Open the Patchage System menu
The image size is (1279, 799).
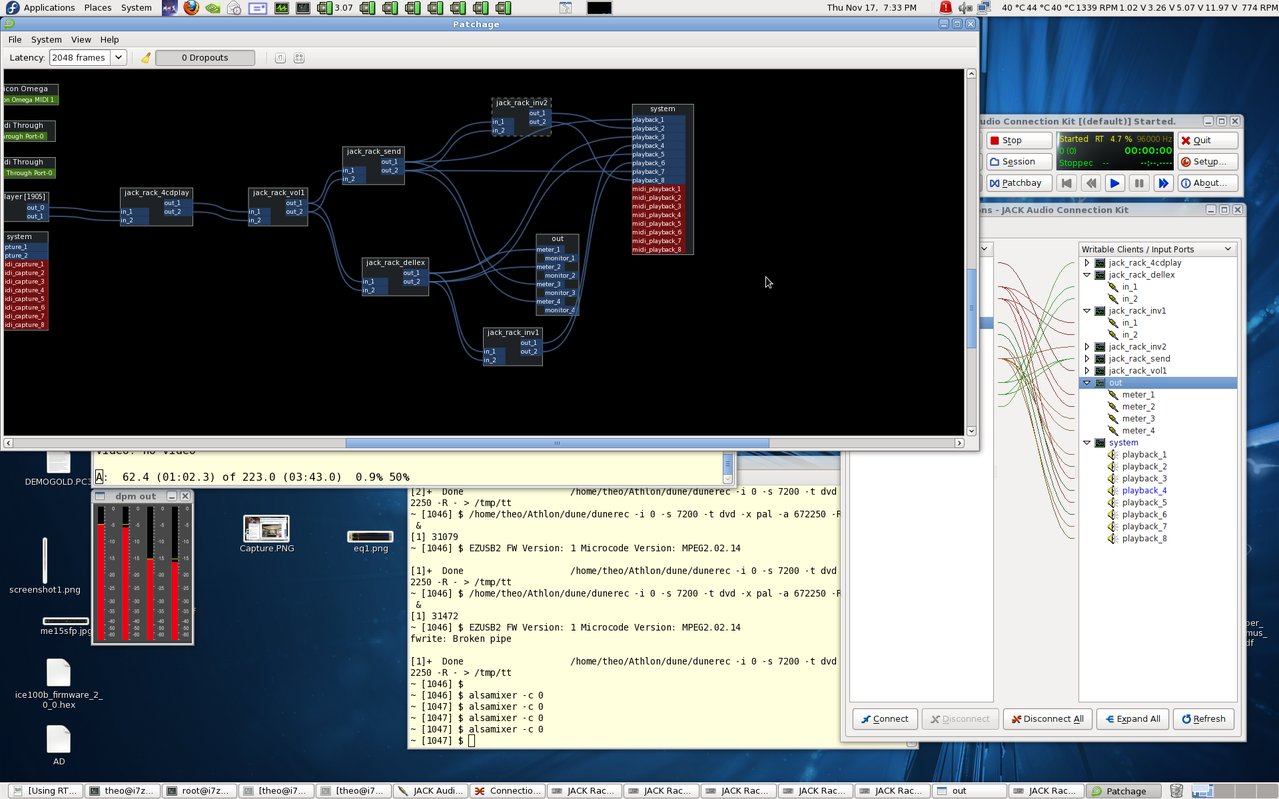click(46, 40)
